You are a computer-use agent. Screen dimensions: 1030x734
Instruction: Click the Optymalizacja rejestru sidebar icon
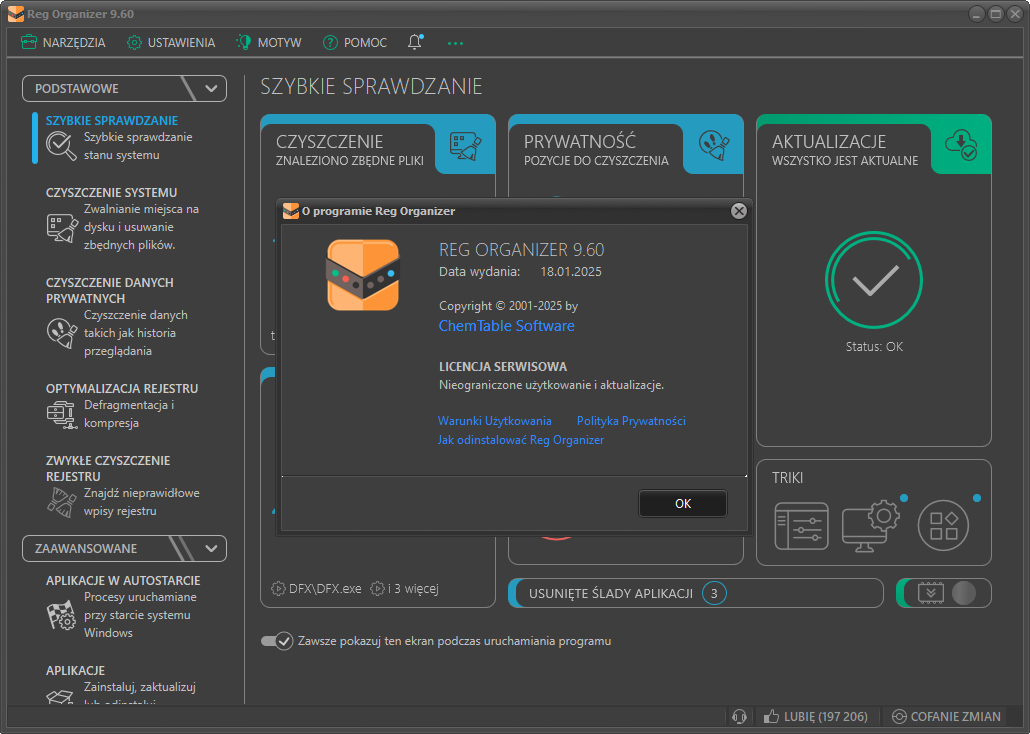point(62,414)
